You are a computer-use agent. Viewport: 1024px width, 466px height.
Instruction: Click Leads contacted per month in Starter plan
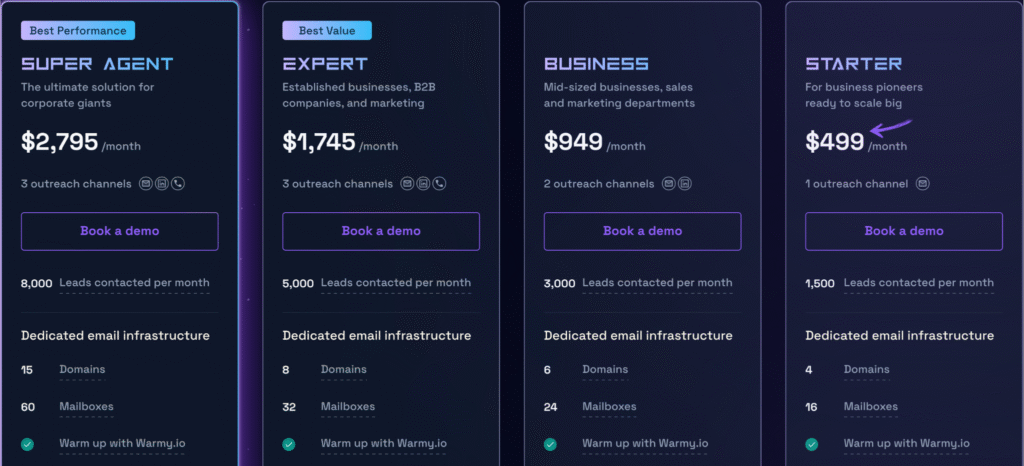[919, 283]
